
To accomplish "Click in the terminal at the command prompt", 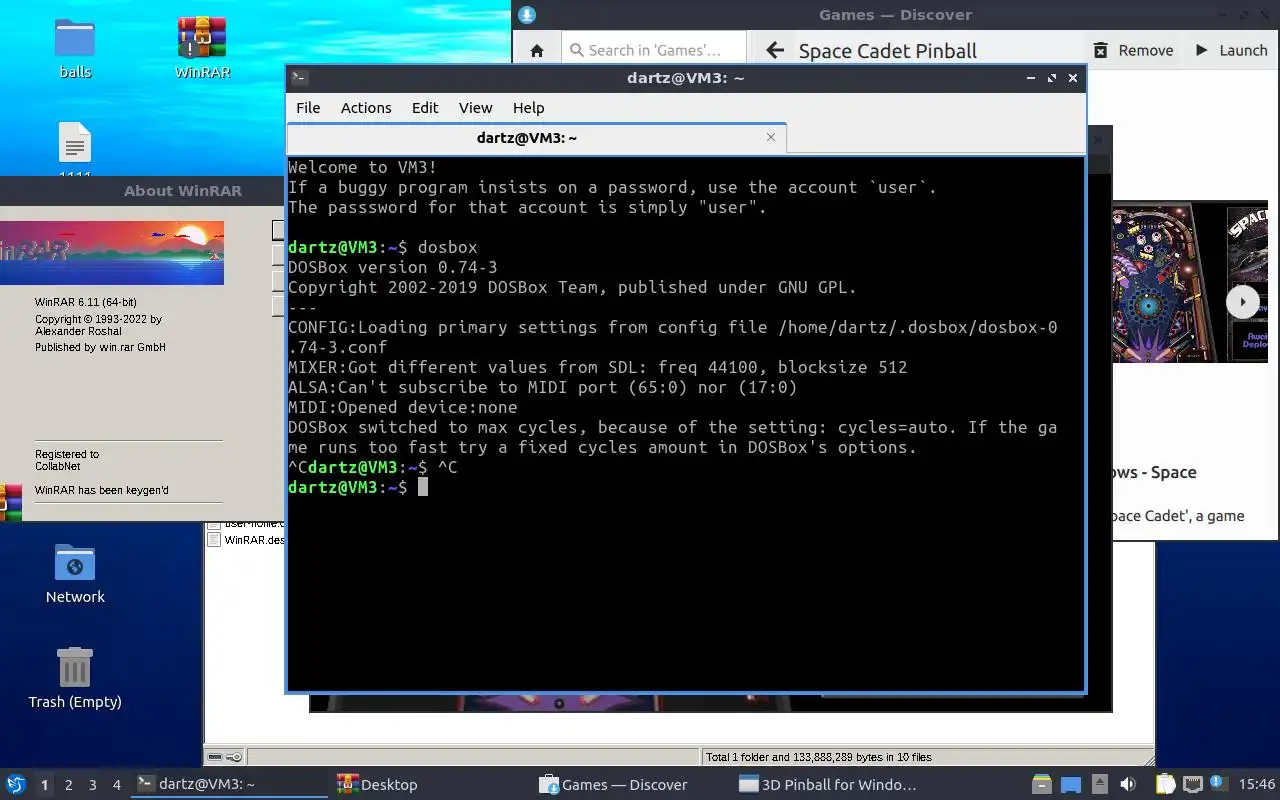I will click(x=423, y=487).
